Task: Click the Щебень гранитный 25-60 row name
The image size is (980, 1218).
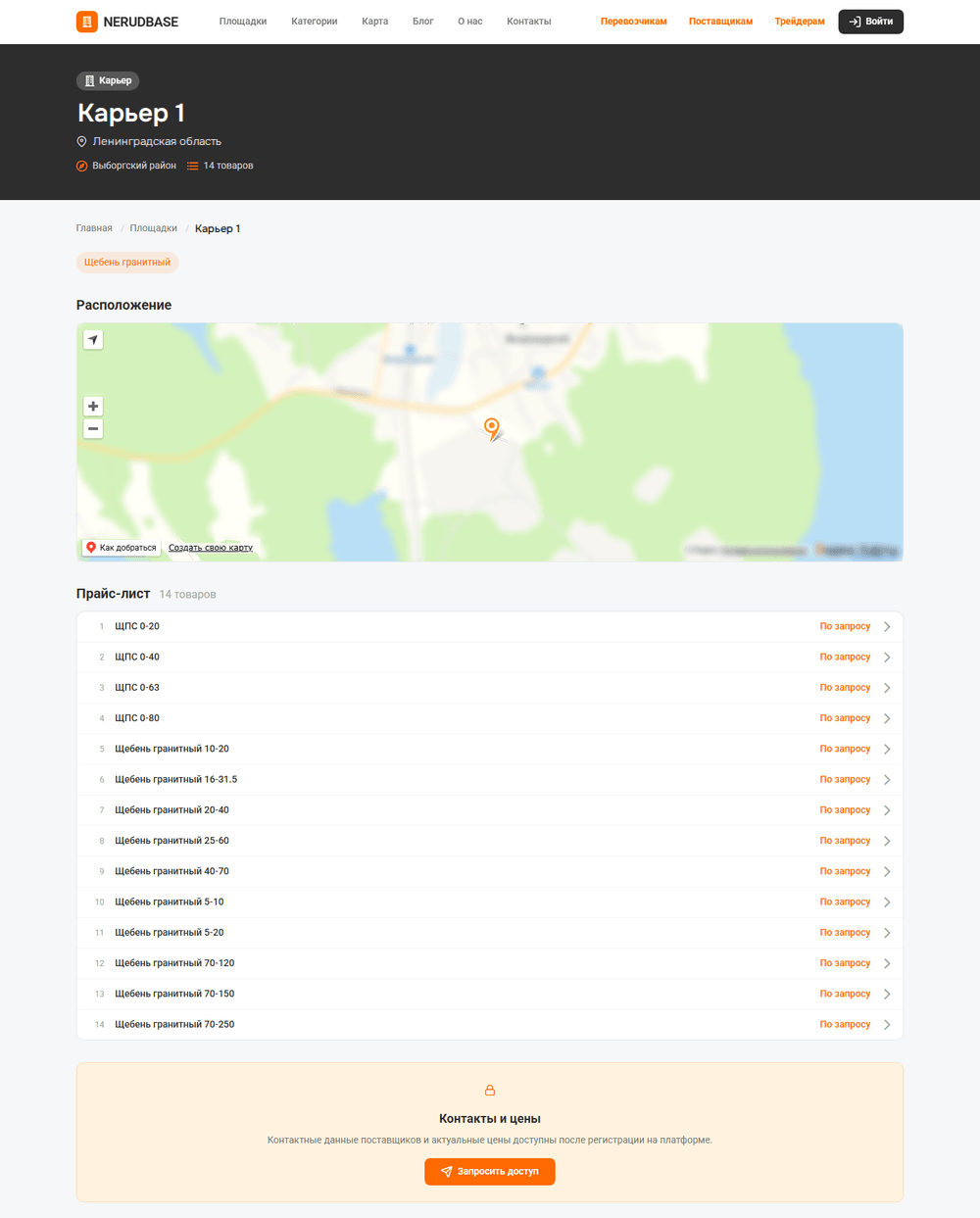Action: 172,841
